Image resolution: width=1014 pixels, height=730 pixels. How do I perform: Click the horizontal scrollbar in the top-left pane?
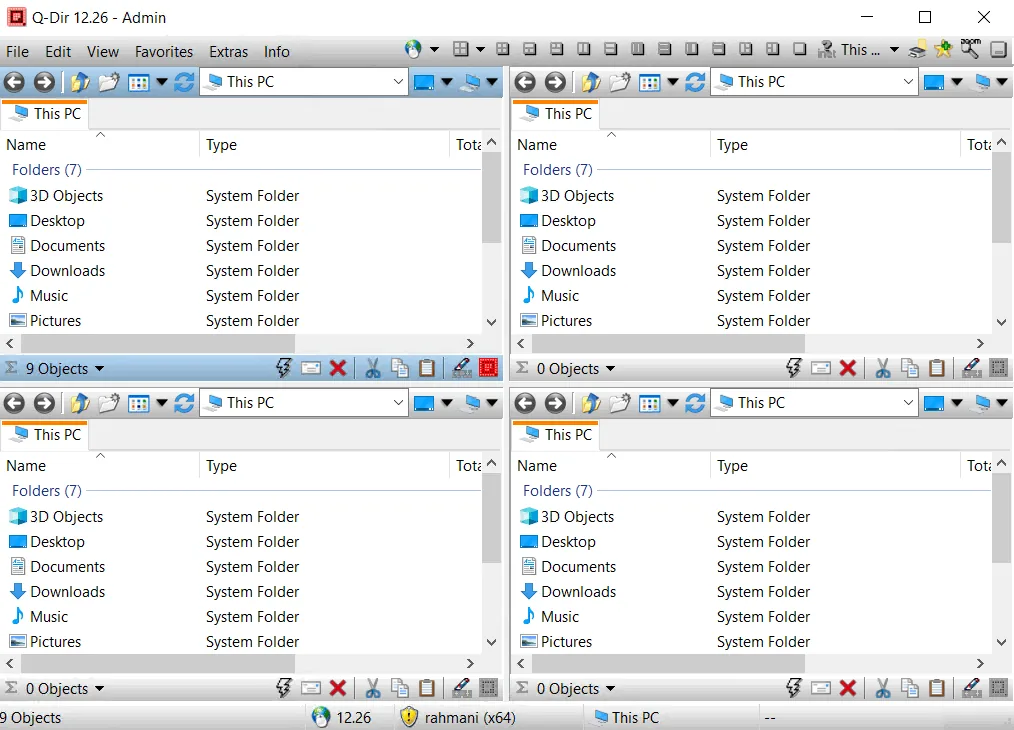tap(158, 343)
